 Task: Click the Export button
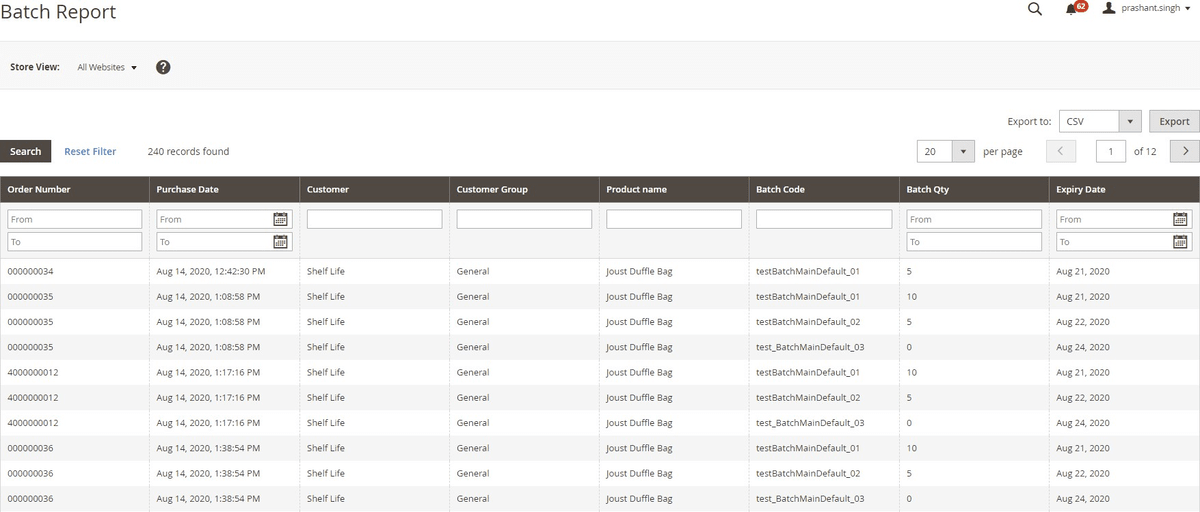click(1174, 121)
